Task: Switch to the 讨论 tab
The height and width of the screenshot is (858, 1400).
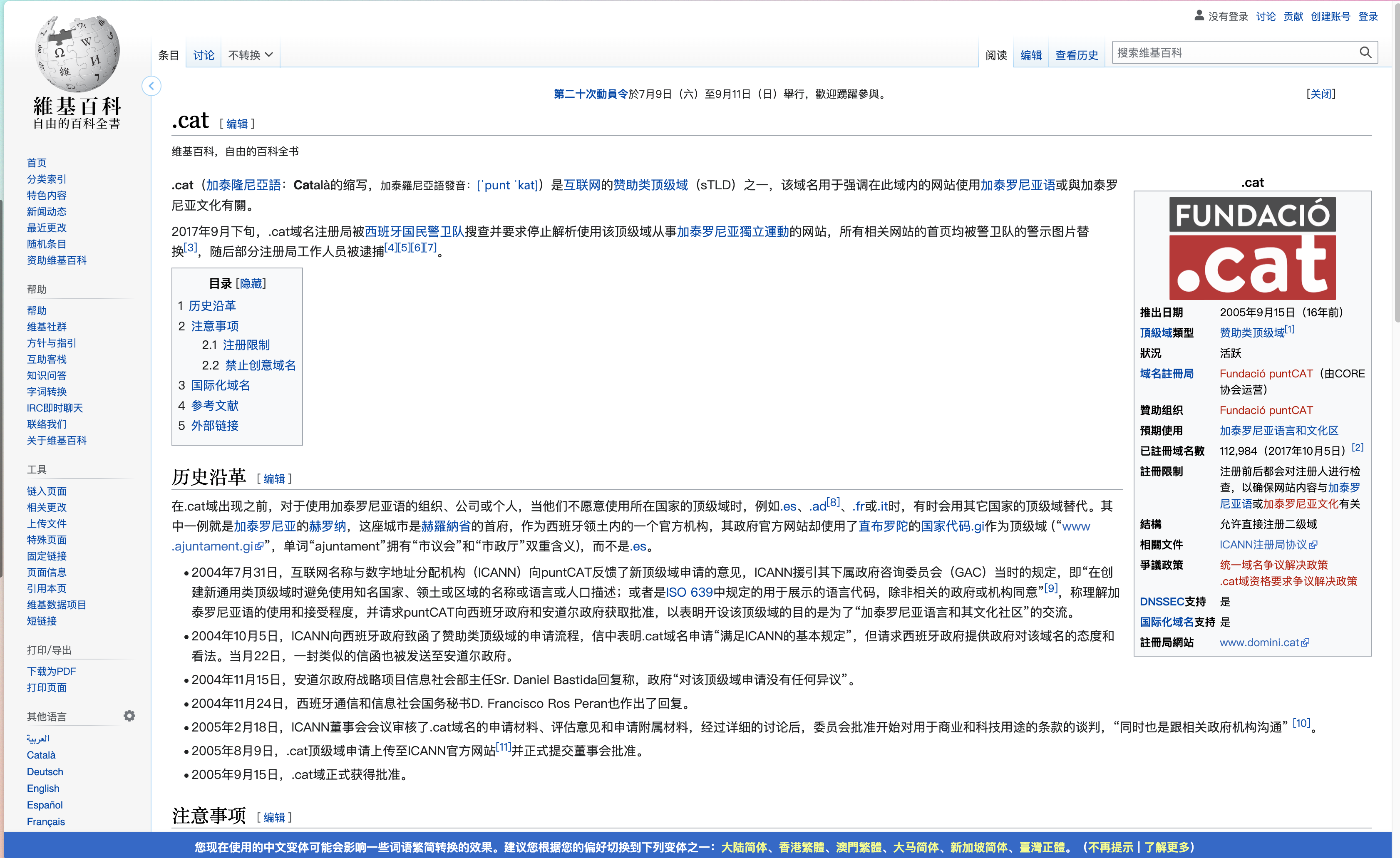Action: click(204, 55)
